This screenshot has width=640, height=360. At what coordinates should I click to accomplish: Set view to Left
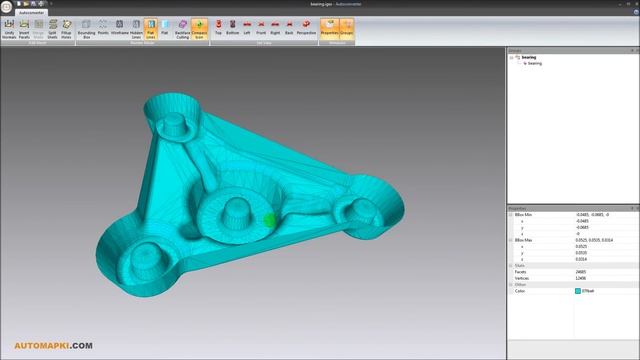coord(247,27)
